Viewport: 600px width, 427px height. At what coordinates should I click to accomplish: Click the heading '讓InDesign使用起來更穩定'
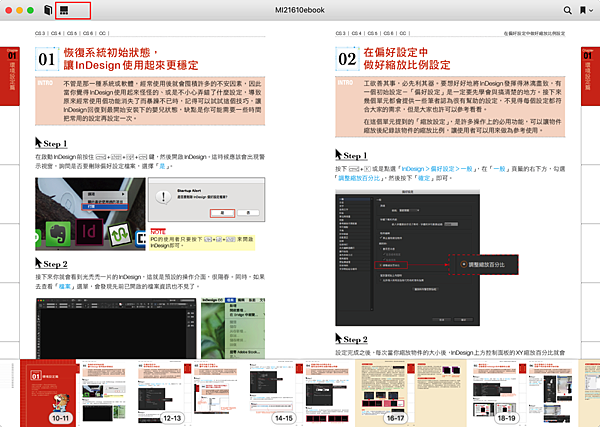[x=131, y=65]
